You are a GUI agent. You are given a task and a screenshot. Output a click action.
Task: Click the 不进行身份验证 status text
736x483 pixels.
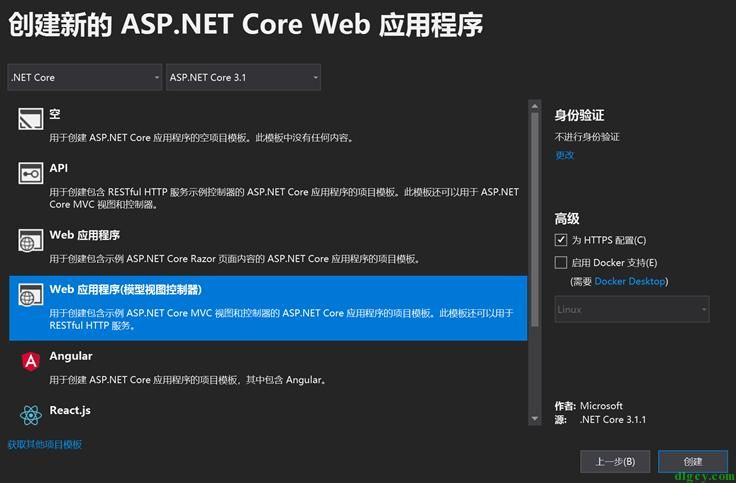[587, 137]
